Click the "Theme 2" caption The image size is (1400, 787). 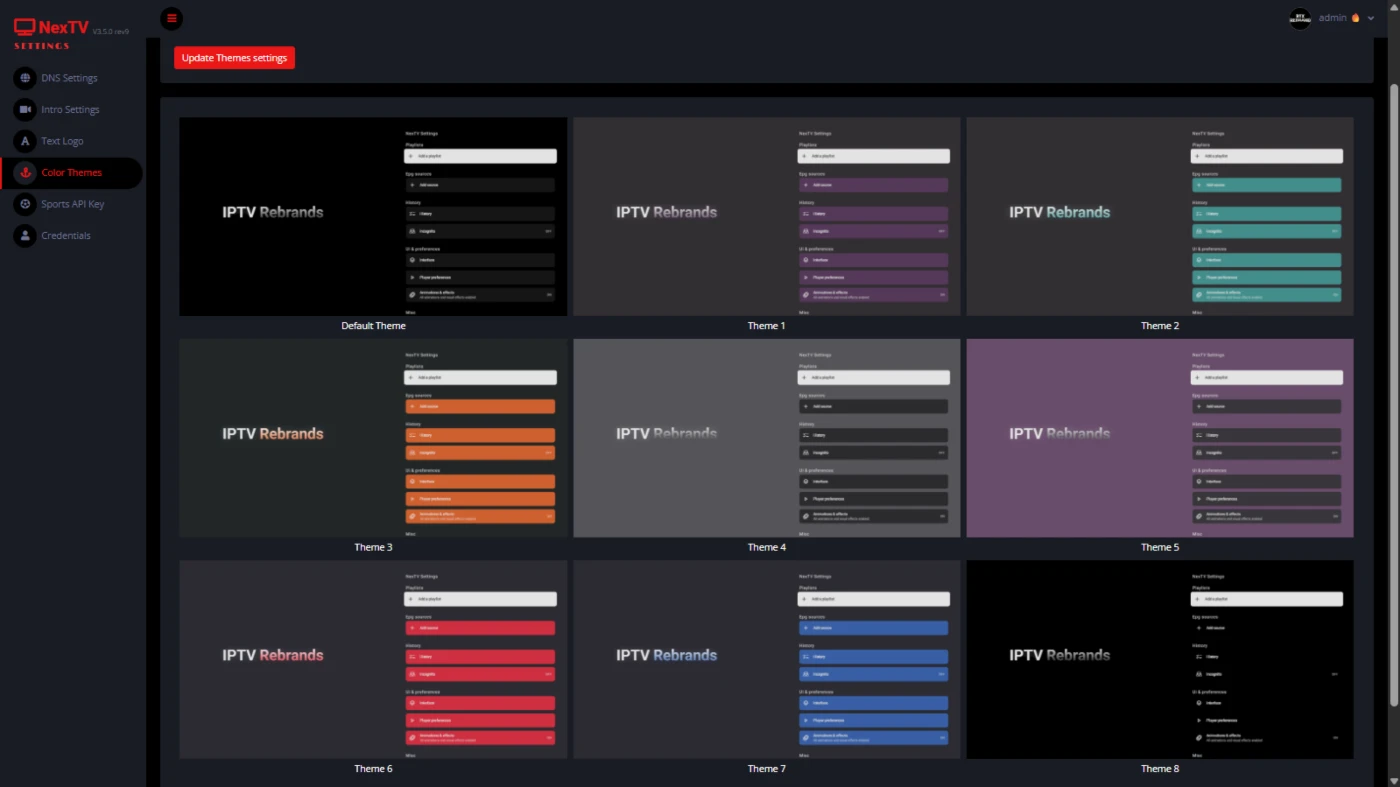pyautogui.click(x=1160, y=326)
